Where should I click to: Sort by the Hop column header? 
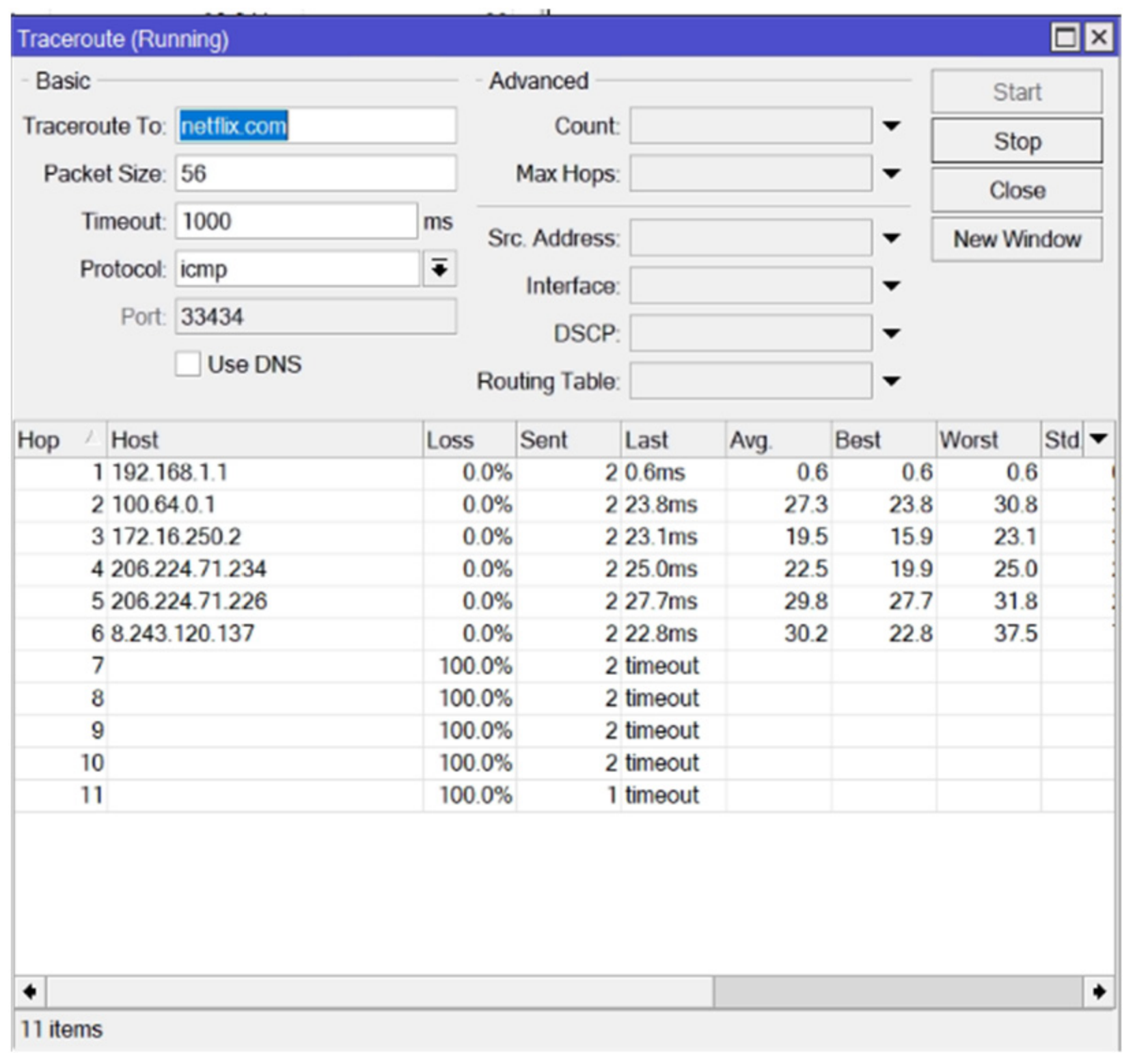60,439
